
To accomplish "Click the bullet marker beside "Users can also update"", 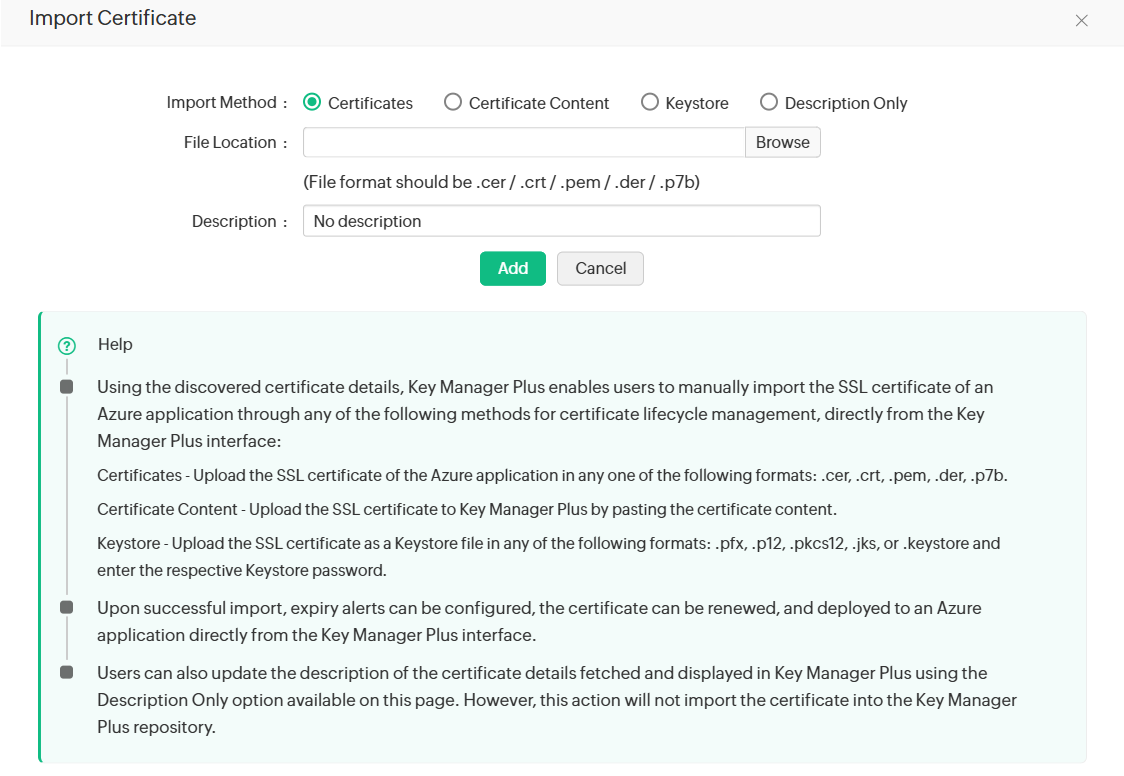I will click(x=67, y=673).
